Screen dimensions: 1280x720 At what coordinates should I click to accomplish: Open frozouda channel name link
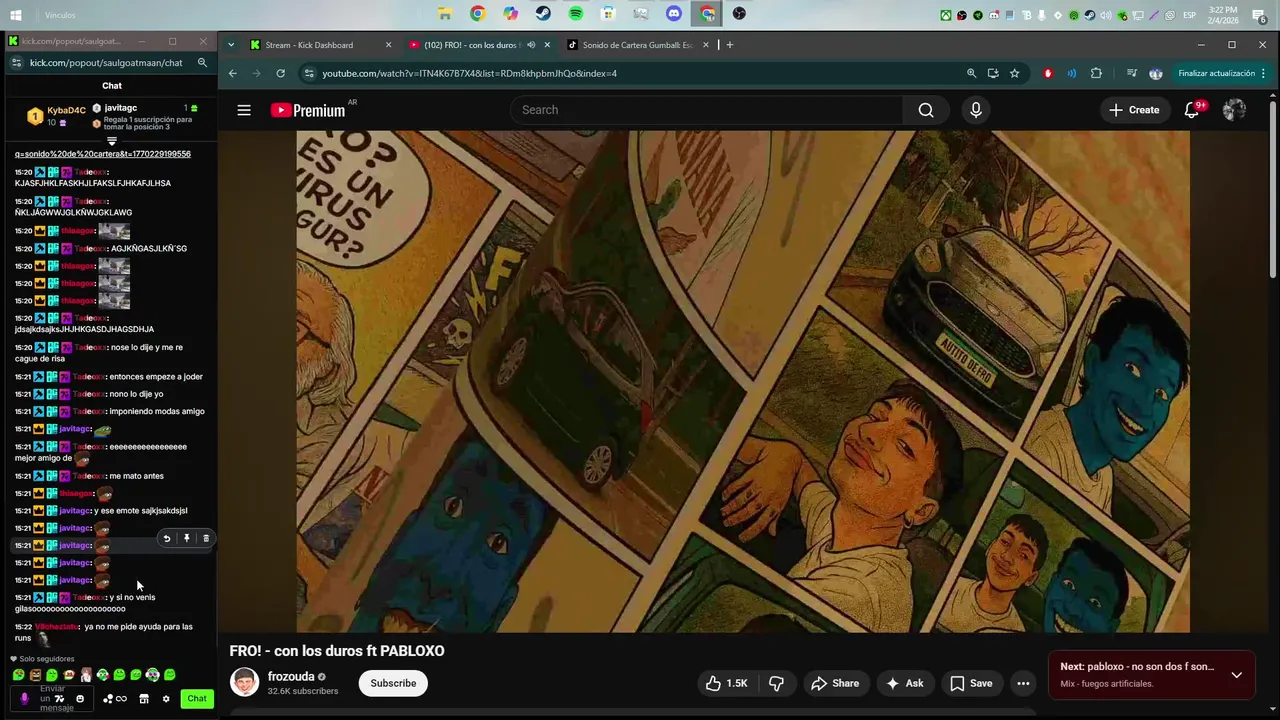tap(291, 677)
